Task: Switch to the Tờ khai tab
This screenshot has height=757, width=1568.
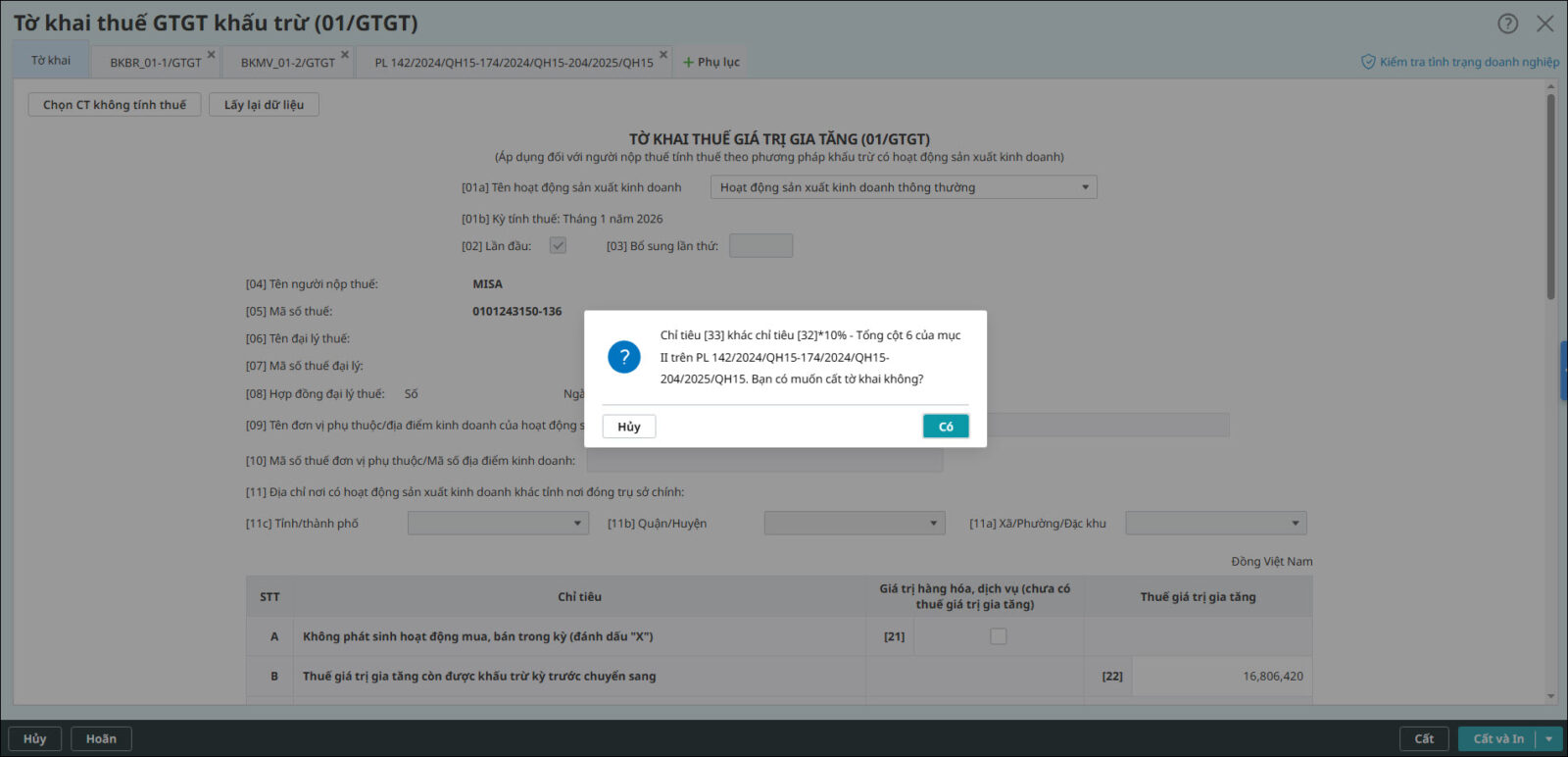Action: click(51, 61)
